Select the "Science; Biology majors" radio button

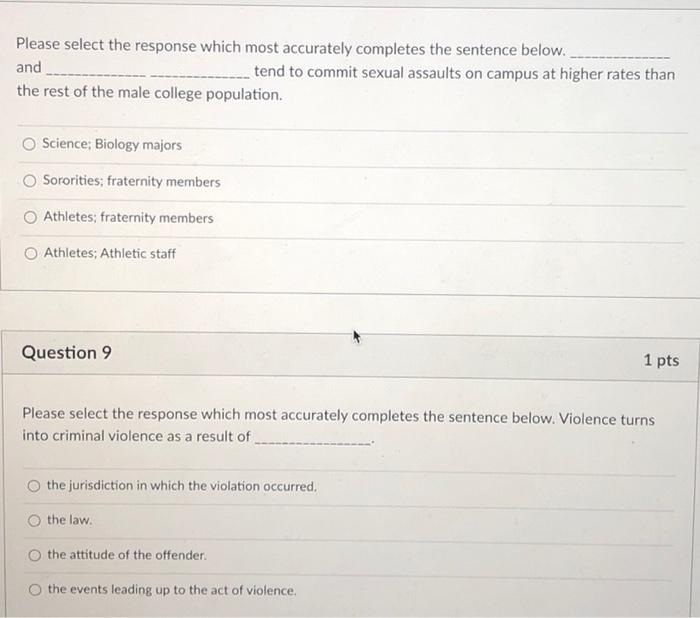point(29,145)
